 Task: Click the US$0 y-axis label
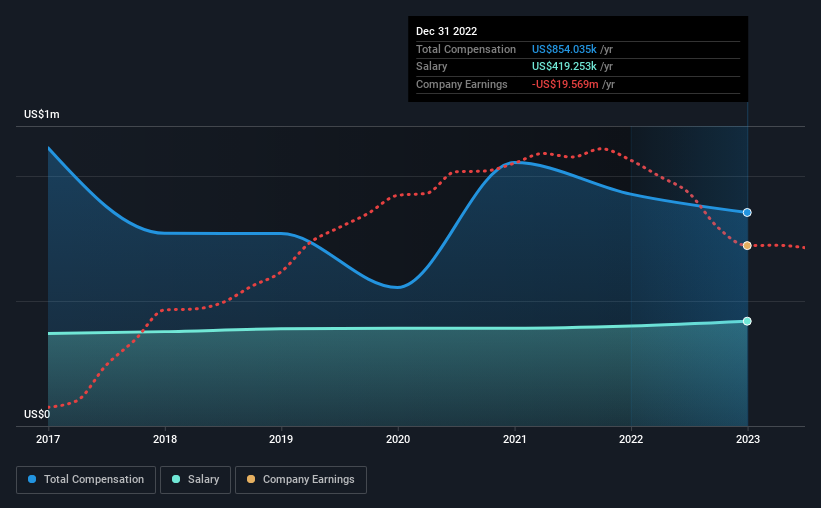click(37, 414)
